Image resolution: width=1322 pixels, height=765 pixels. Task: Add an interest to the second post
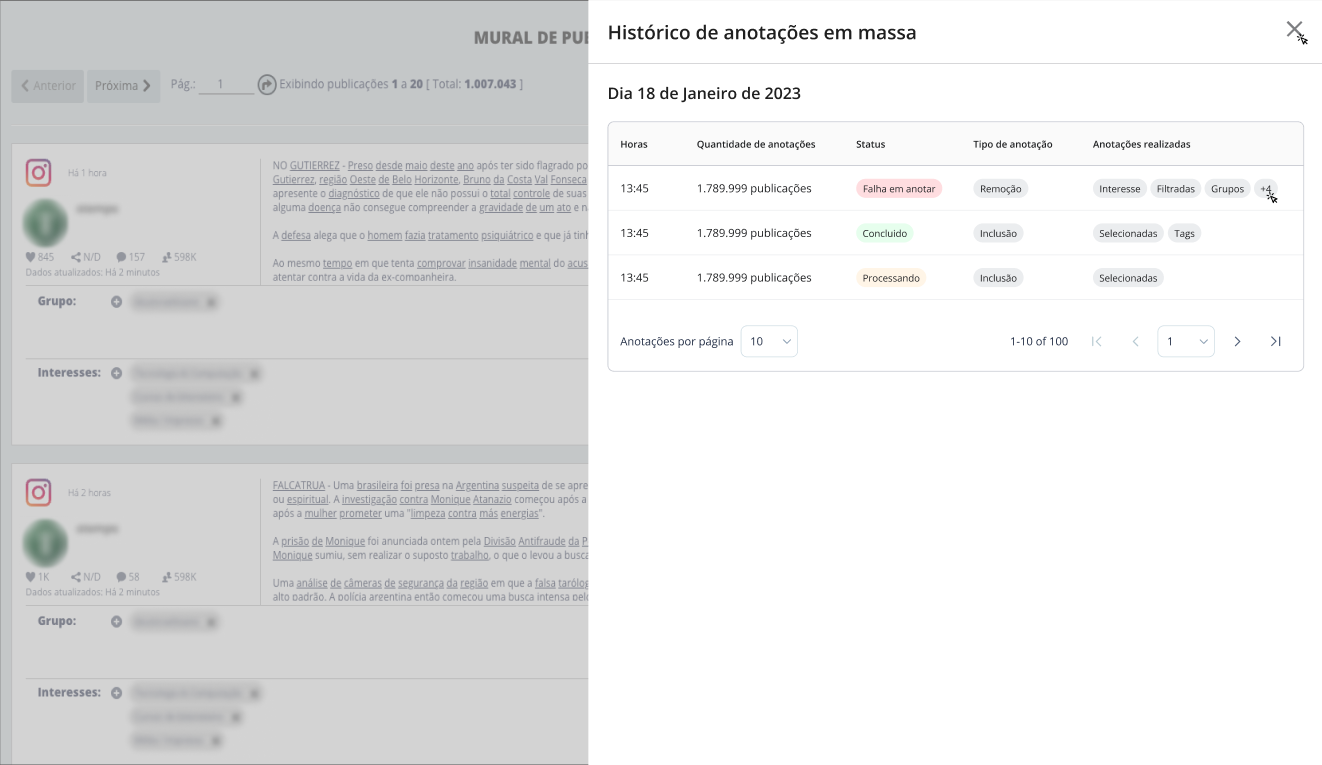[x=117, y=693]
